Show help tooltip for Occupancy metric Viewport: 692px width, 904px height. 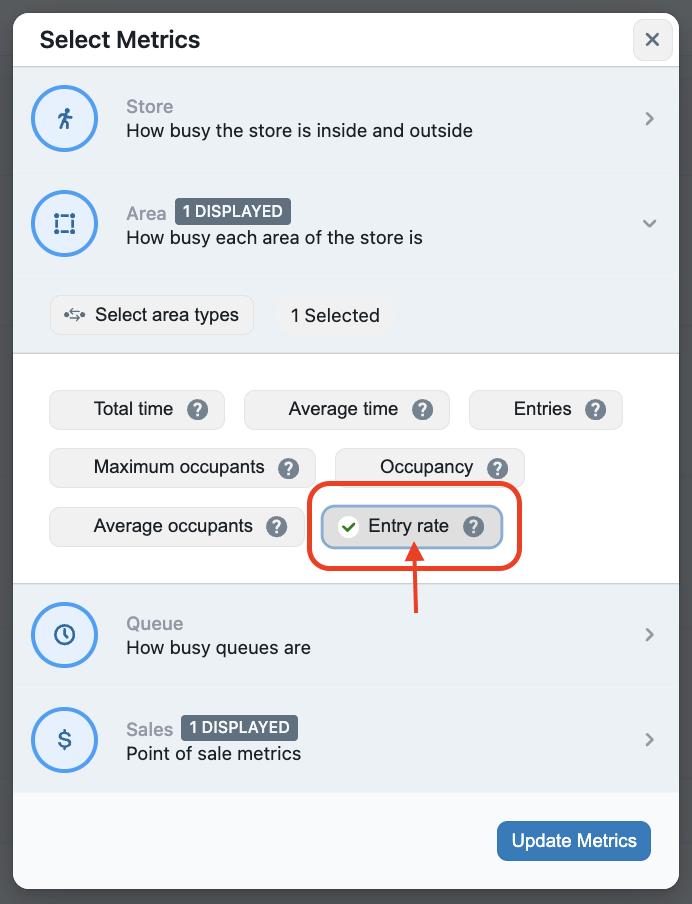click(x=498, y=468)
